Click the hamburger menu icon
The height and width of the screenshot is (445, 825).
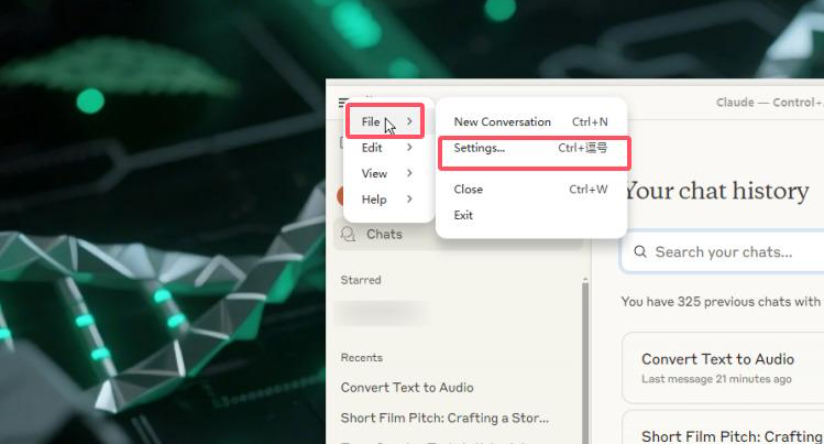pos(343,102)
